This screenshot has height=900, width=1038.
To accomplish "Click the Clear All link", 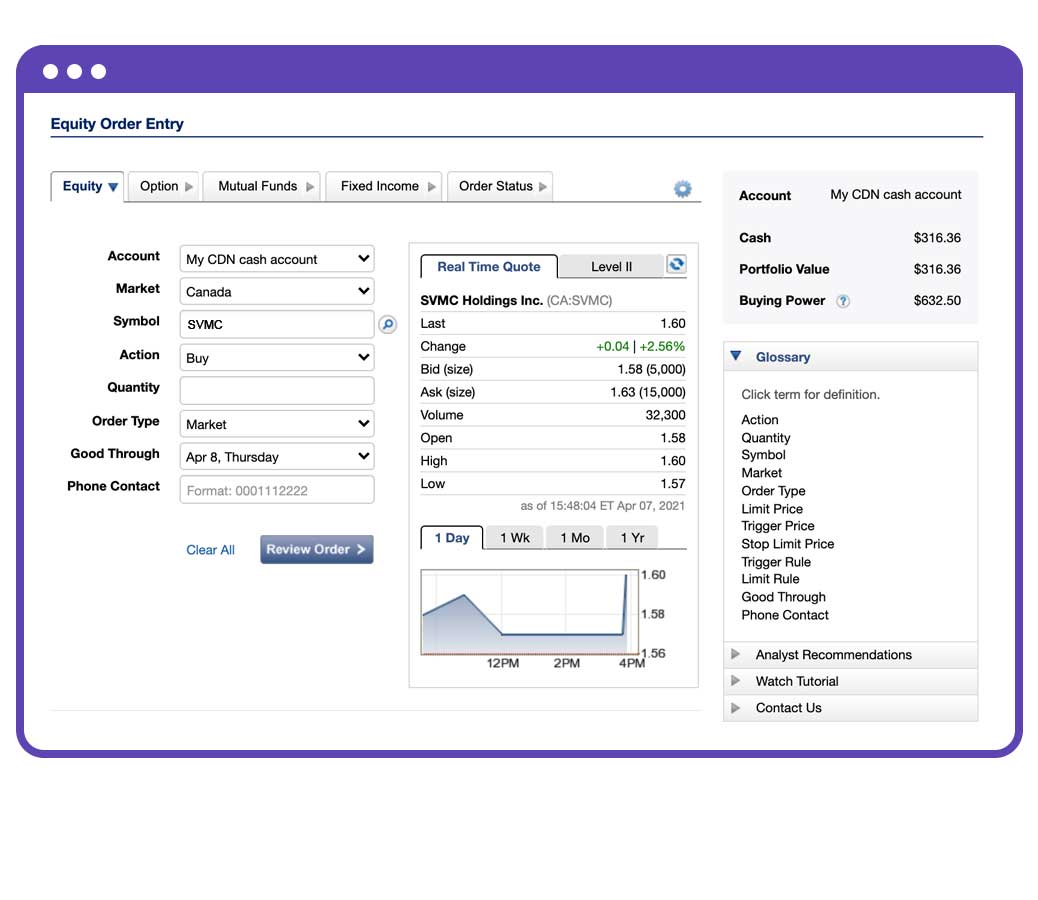I will coord(210,549).
